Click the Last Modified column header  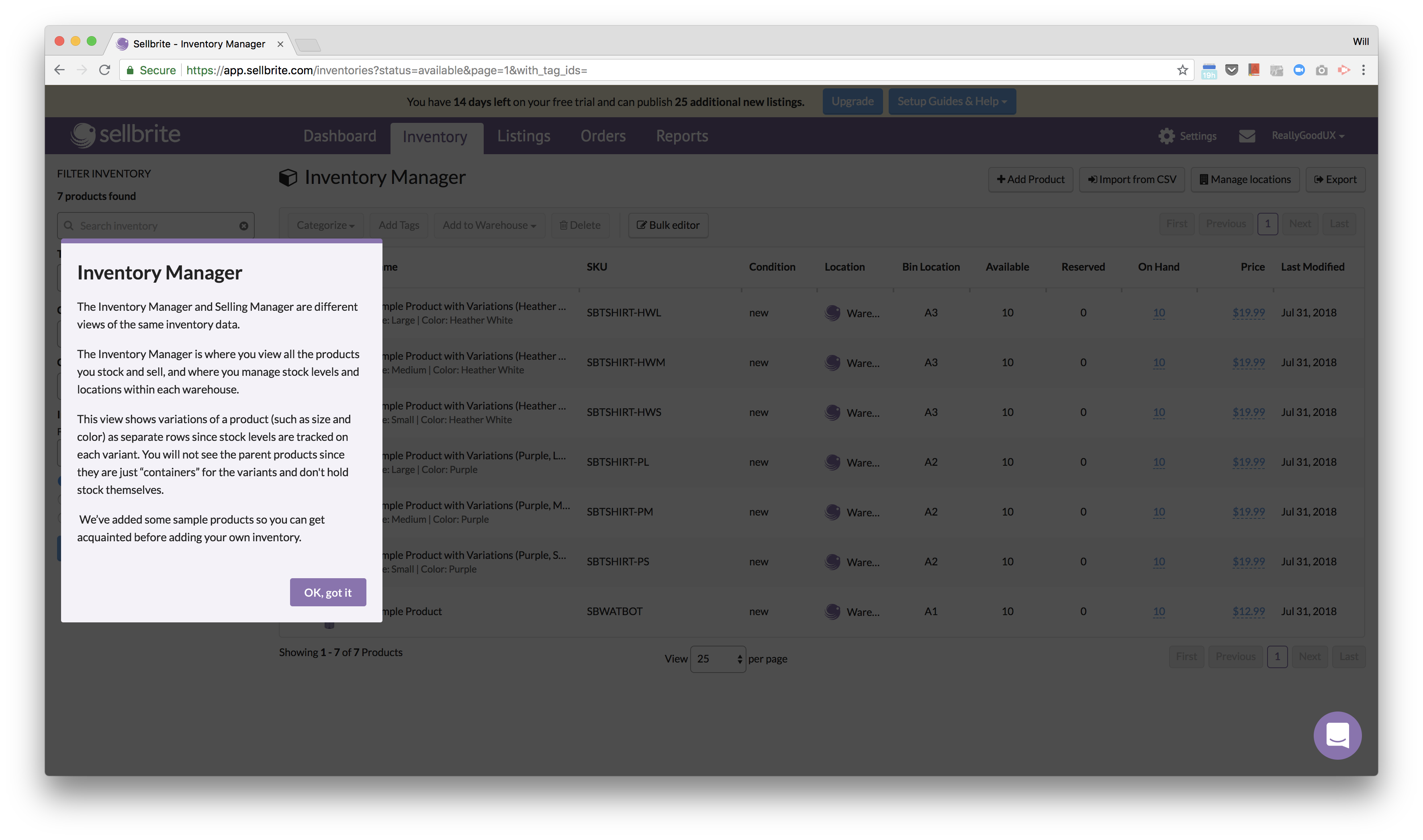[1312, 267]
